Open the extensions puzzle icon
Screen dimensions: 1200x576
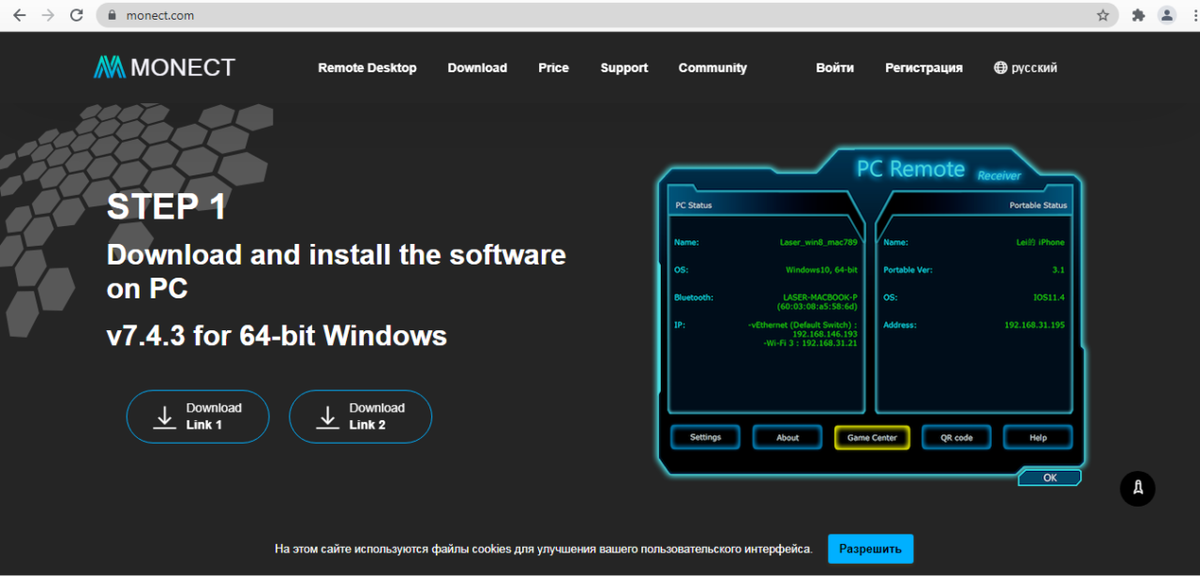click(x=1138, y=16)
